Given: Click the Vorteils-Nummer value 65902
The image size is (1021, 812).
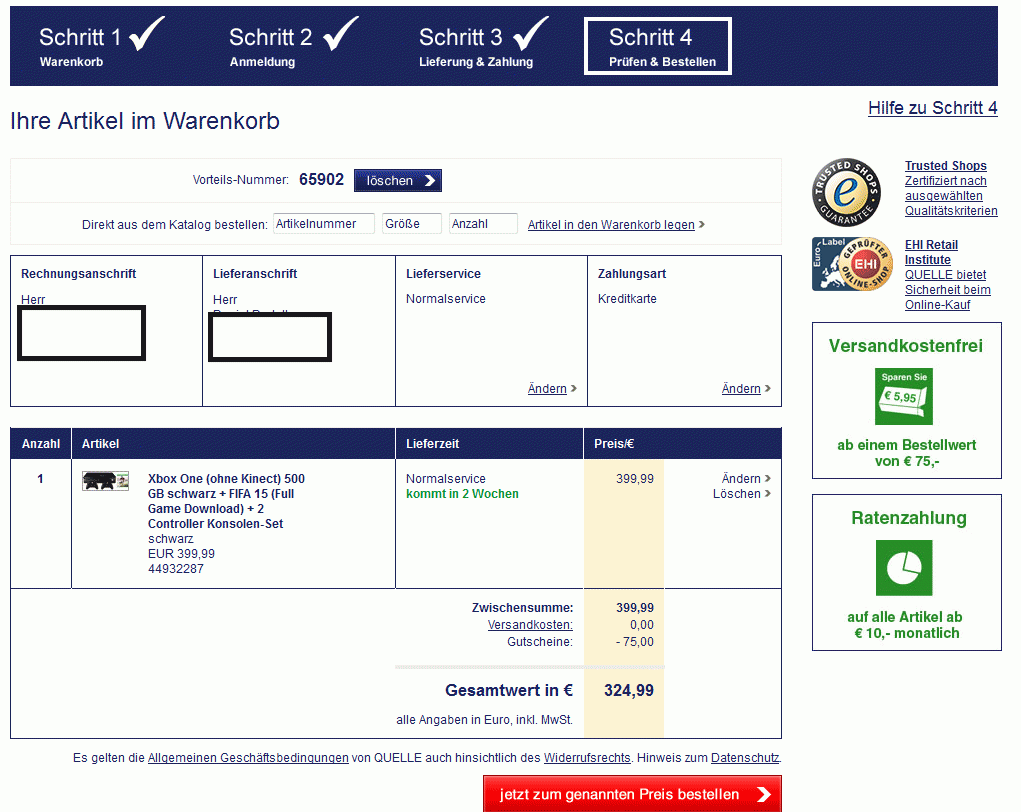Looking at the screenshot, I should (321, 180).
